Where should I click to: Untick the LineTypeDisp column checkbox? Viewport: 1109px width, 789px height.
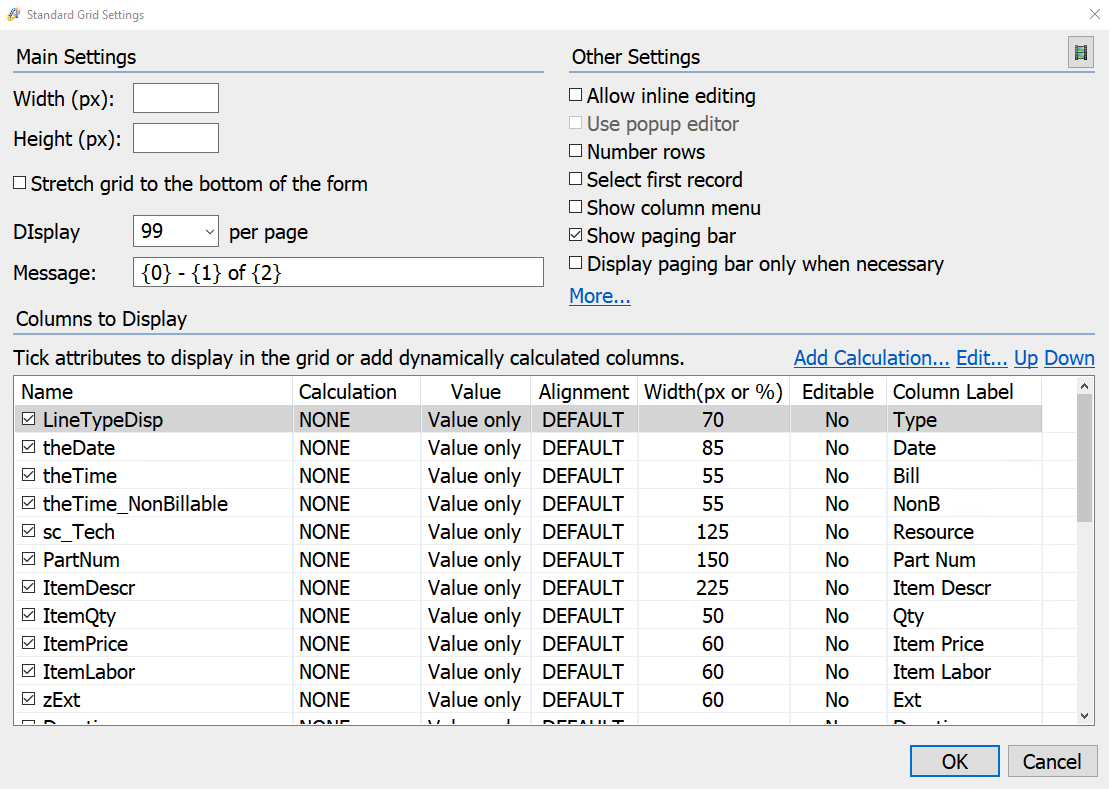[x=28, y=419]
